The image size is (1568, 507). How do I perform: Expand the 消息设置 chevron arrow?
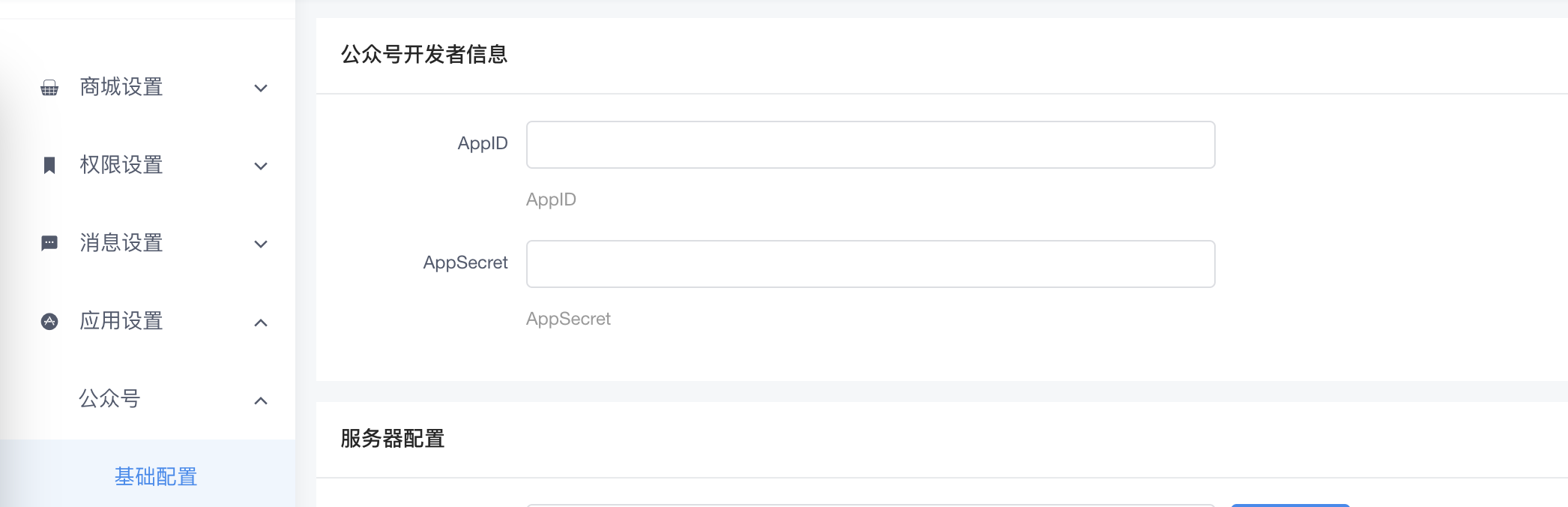click(261, 244)
